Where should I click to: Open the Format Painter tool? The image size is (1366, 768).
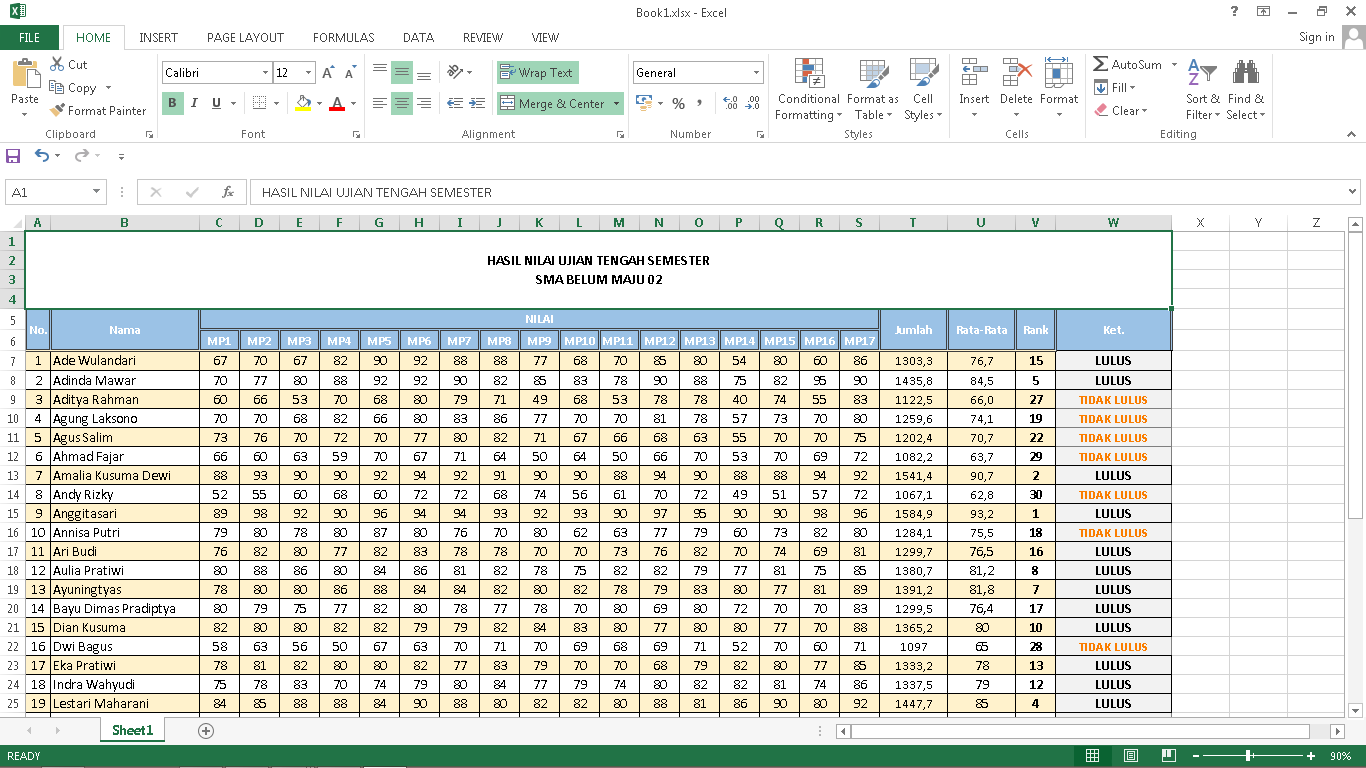tap(97, 110)
